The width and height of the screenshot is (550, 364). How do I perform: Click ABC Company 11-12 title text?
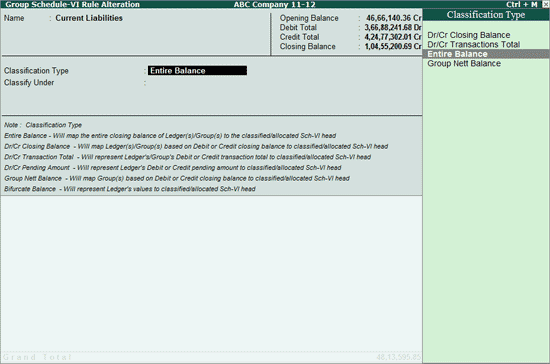tap(275, 5)
